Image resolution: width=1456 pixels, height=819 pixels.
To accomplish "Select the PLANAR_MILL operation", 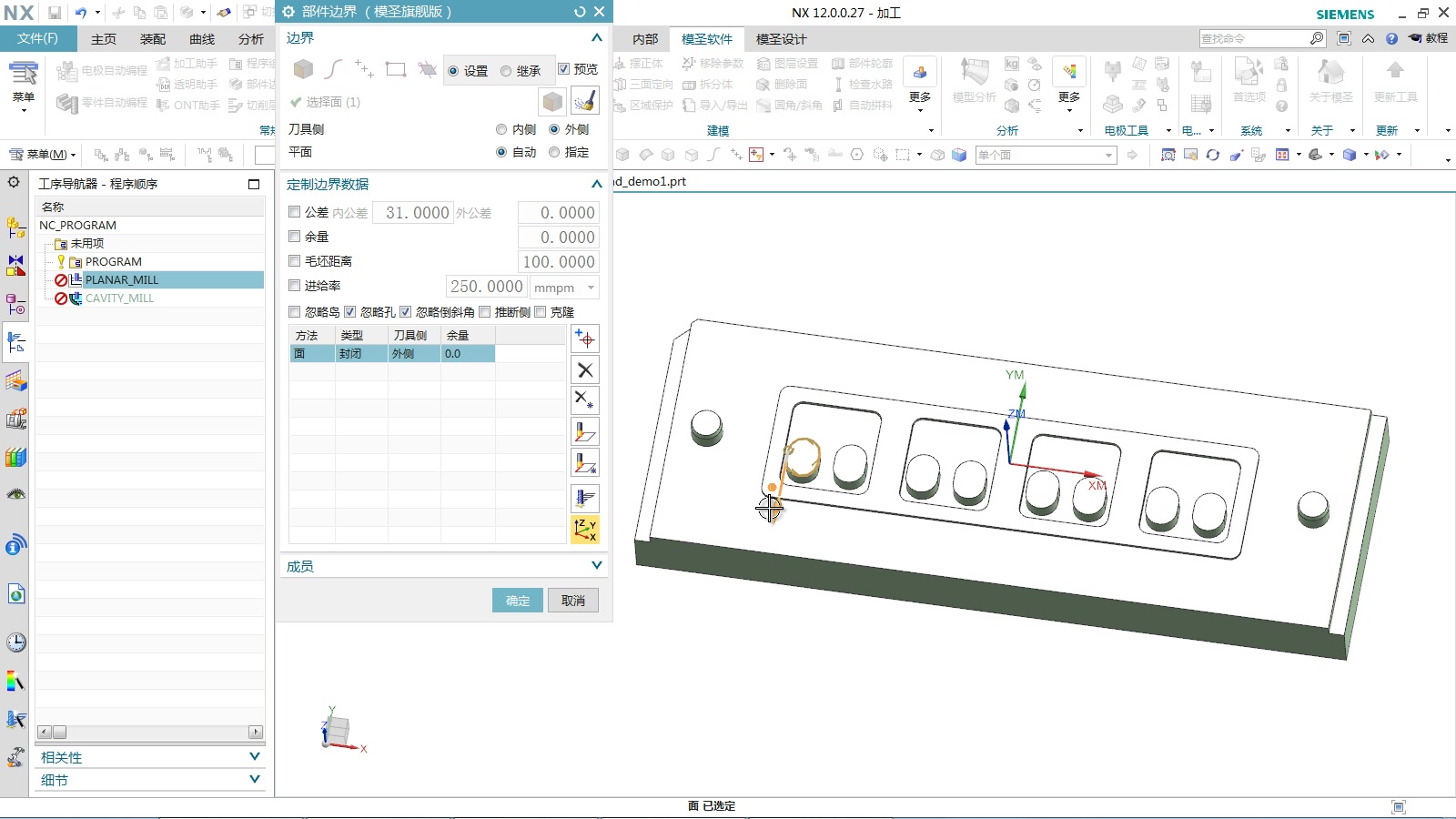I will pos(122,280).
